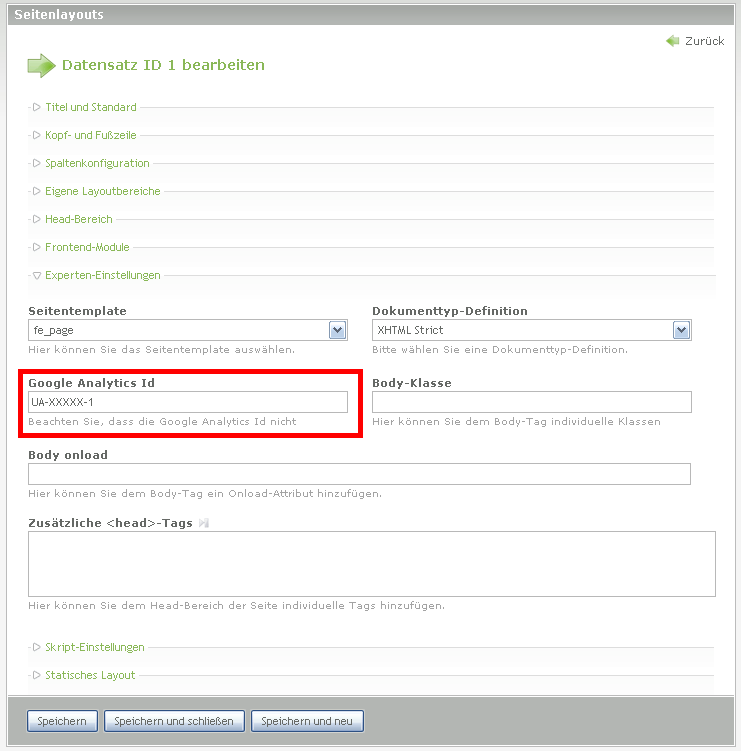Expand the Titel und Standard section

90,107
